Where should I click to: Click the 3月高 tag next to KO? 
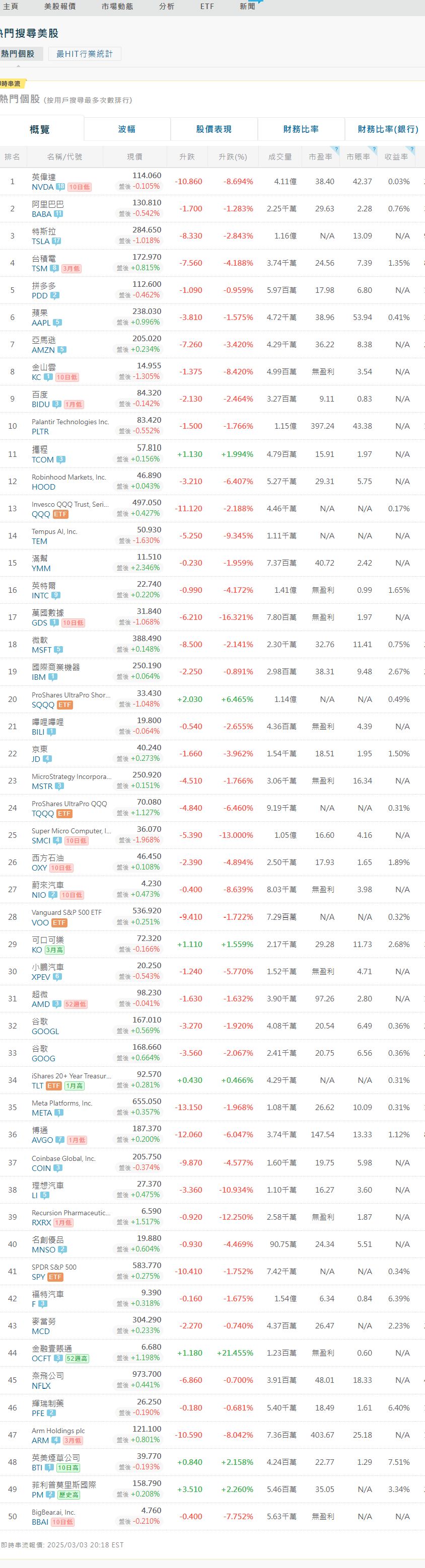coord(54,950)
